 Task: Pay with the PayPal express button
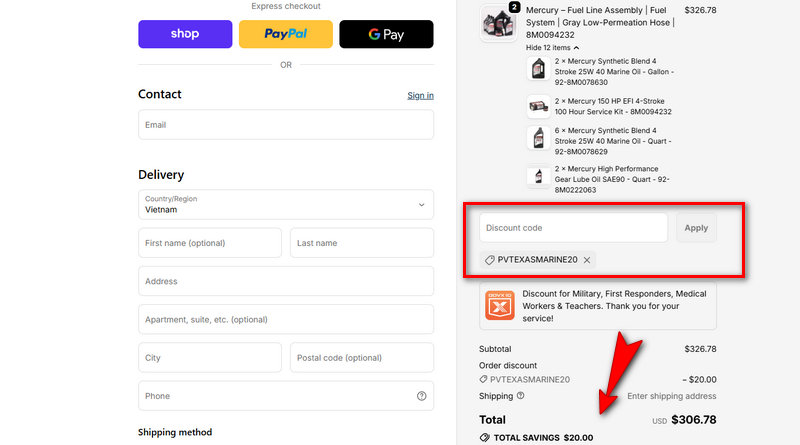[x=285, y=34]
